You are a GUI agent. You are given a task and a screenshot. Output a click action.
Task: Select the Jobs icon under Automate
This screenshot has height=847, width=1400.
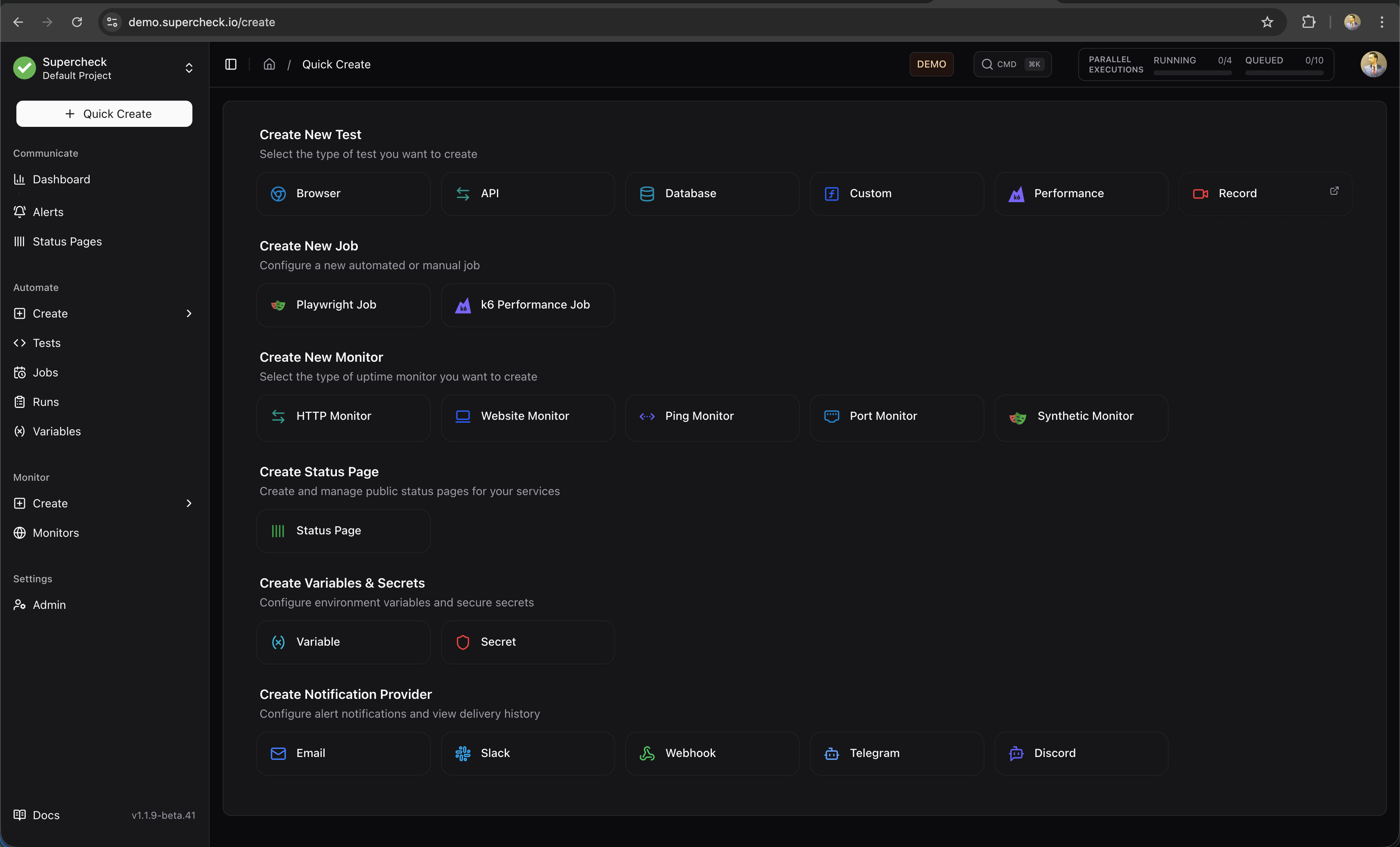(x=19, y=372)
